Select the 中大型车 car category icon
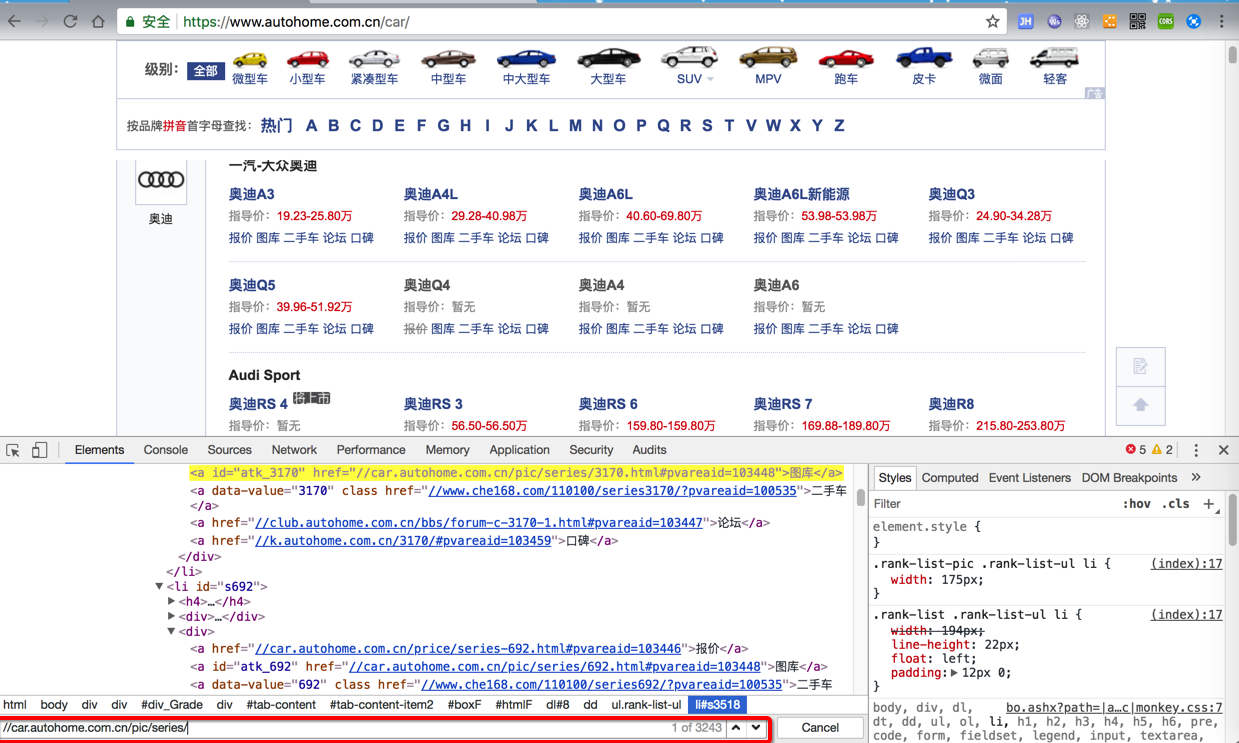 point(526,59)
